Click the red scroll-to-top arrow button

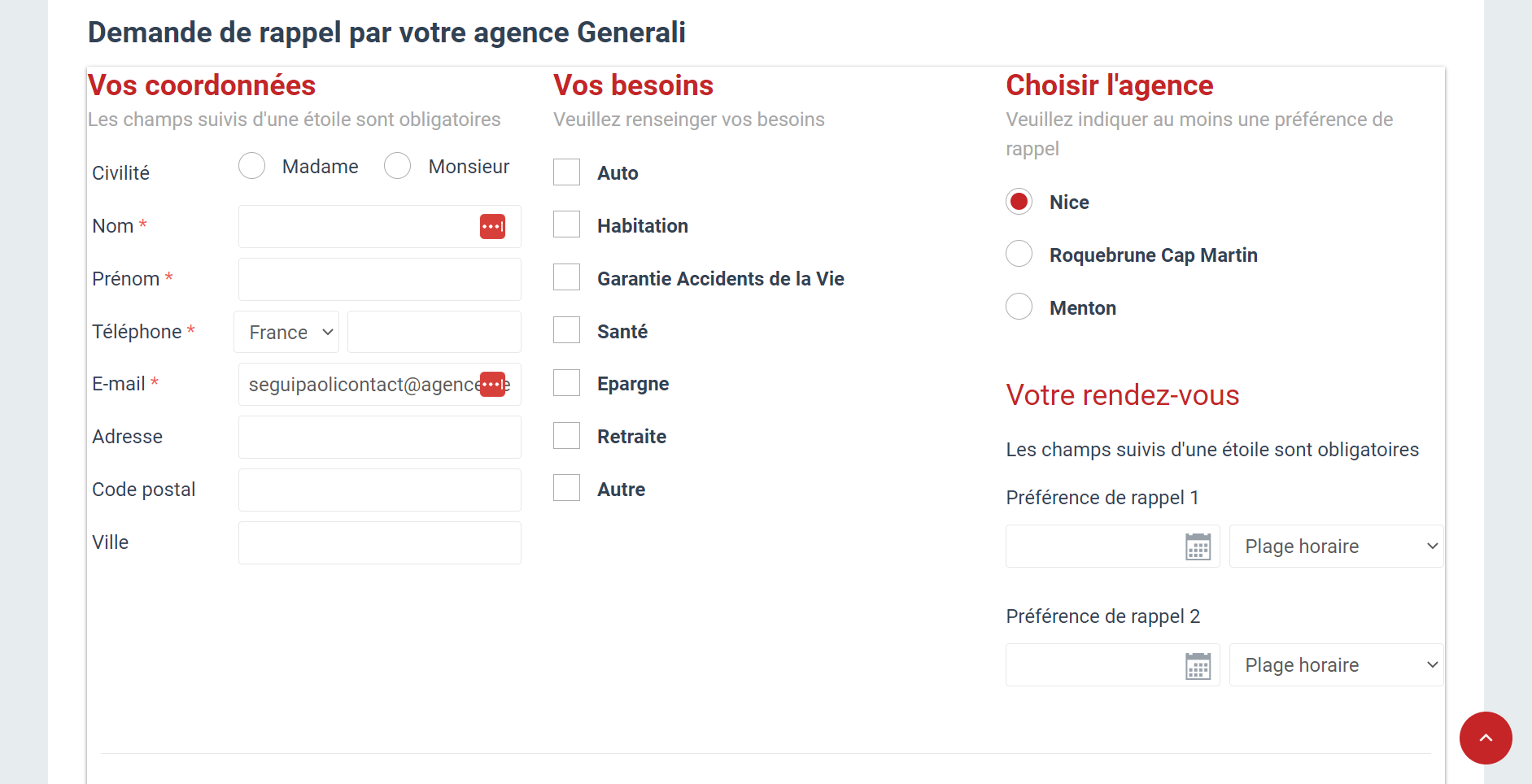coord(1486,738)
